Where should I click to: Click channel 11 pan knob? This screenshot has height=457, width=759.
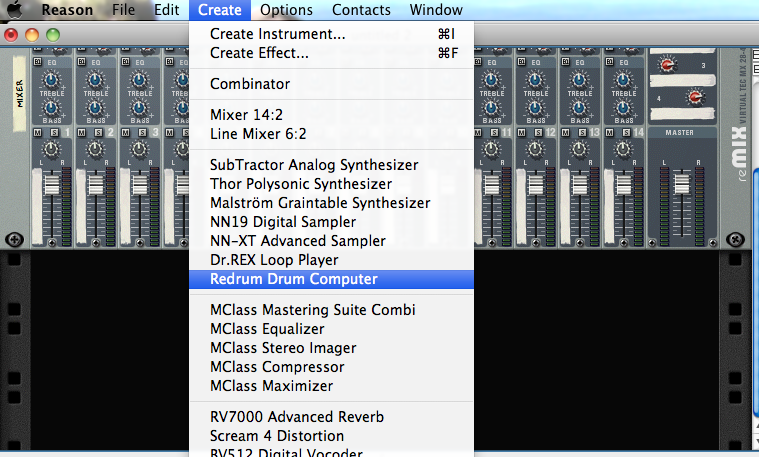pyautogui.click(x=491, y=149)
